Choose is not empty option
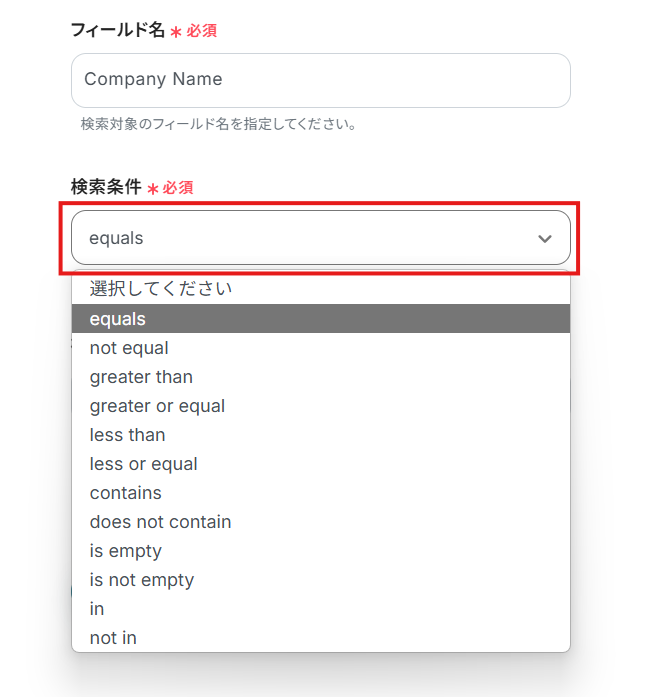The width and height of the screenshot is (646, 697). pos(321,579)
